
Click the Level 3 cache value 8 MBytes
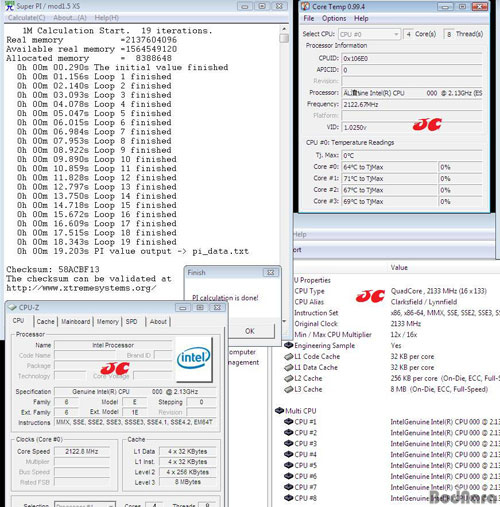pos(188,482)
